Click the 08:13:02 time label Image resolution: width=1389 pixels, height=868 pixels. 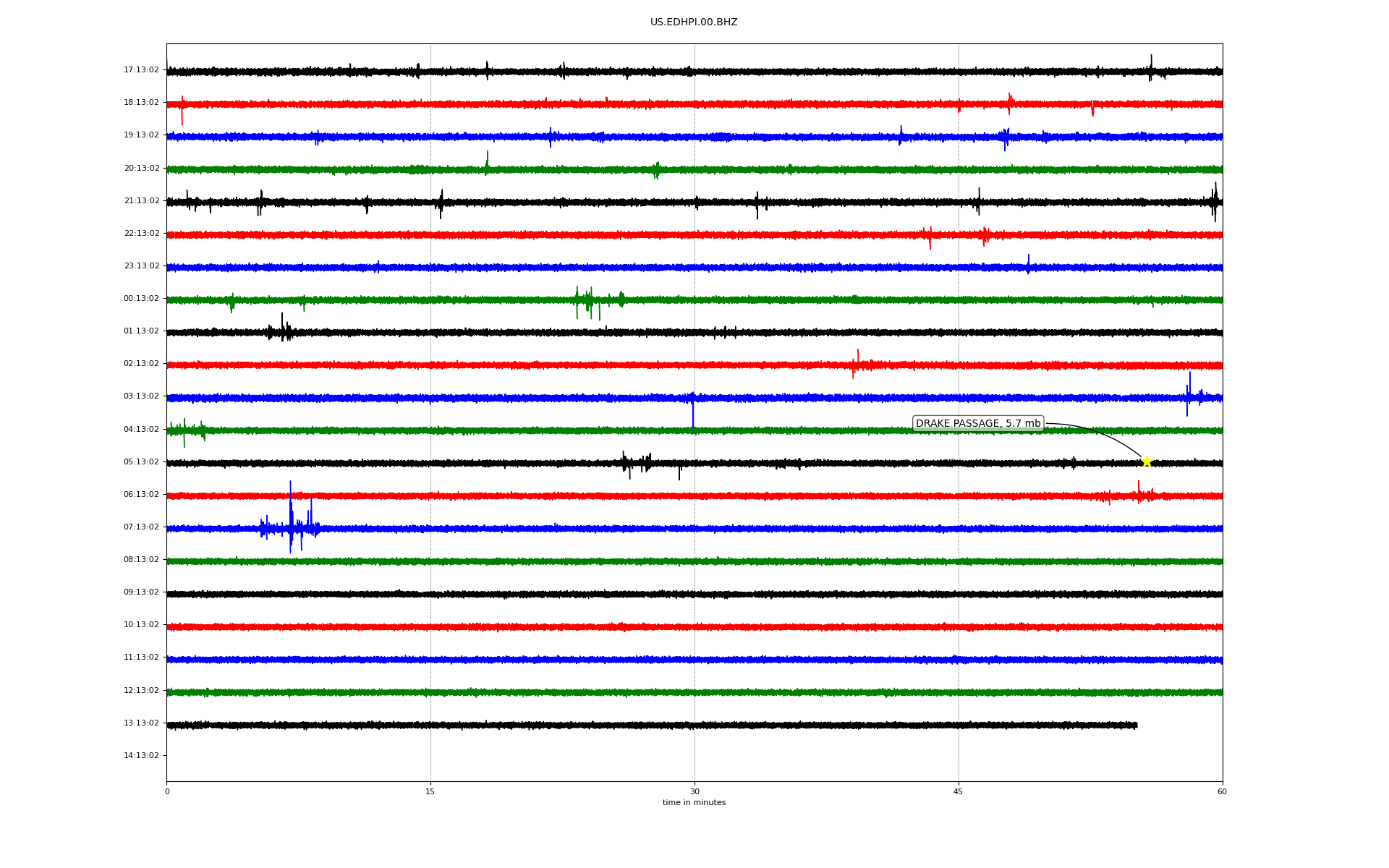(141, 560)
